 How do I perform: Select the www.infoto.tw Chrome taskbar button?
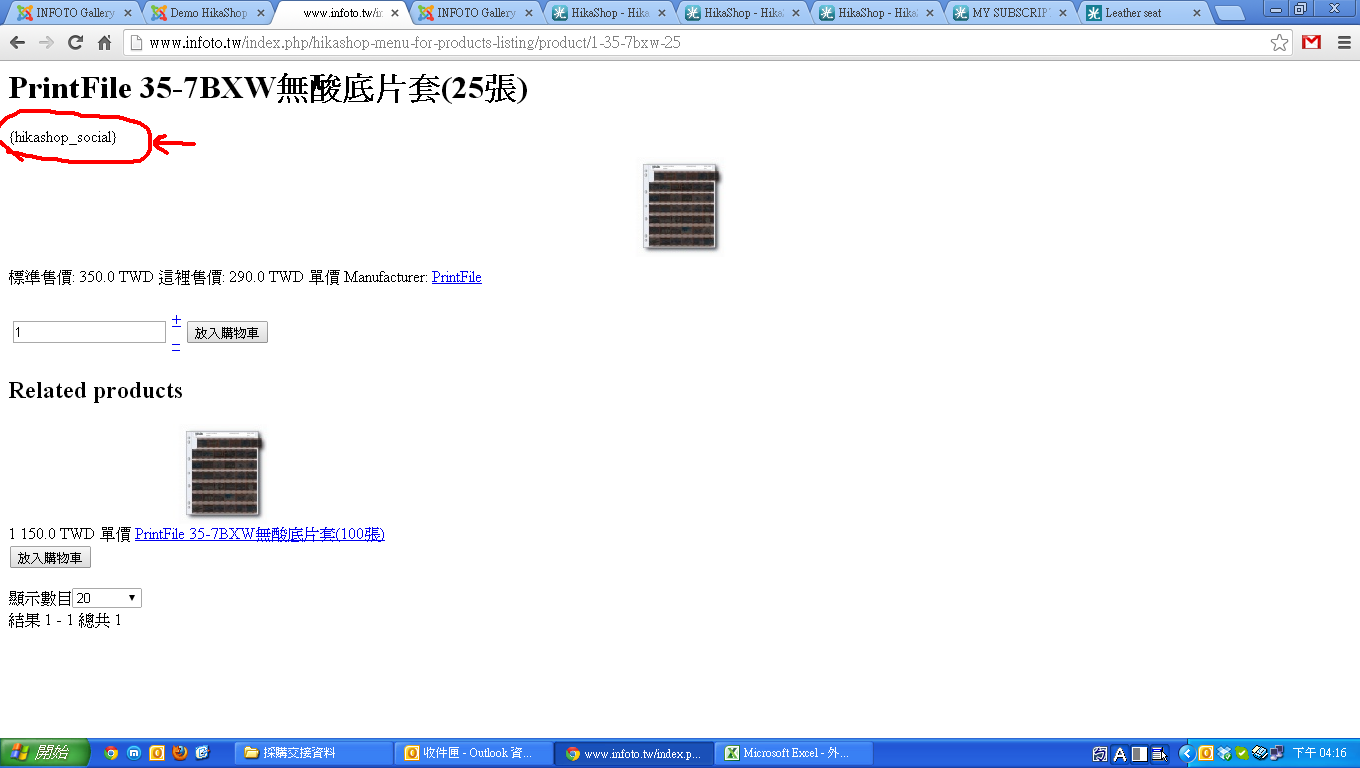point(634,753)
